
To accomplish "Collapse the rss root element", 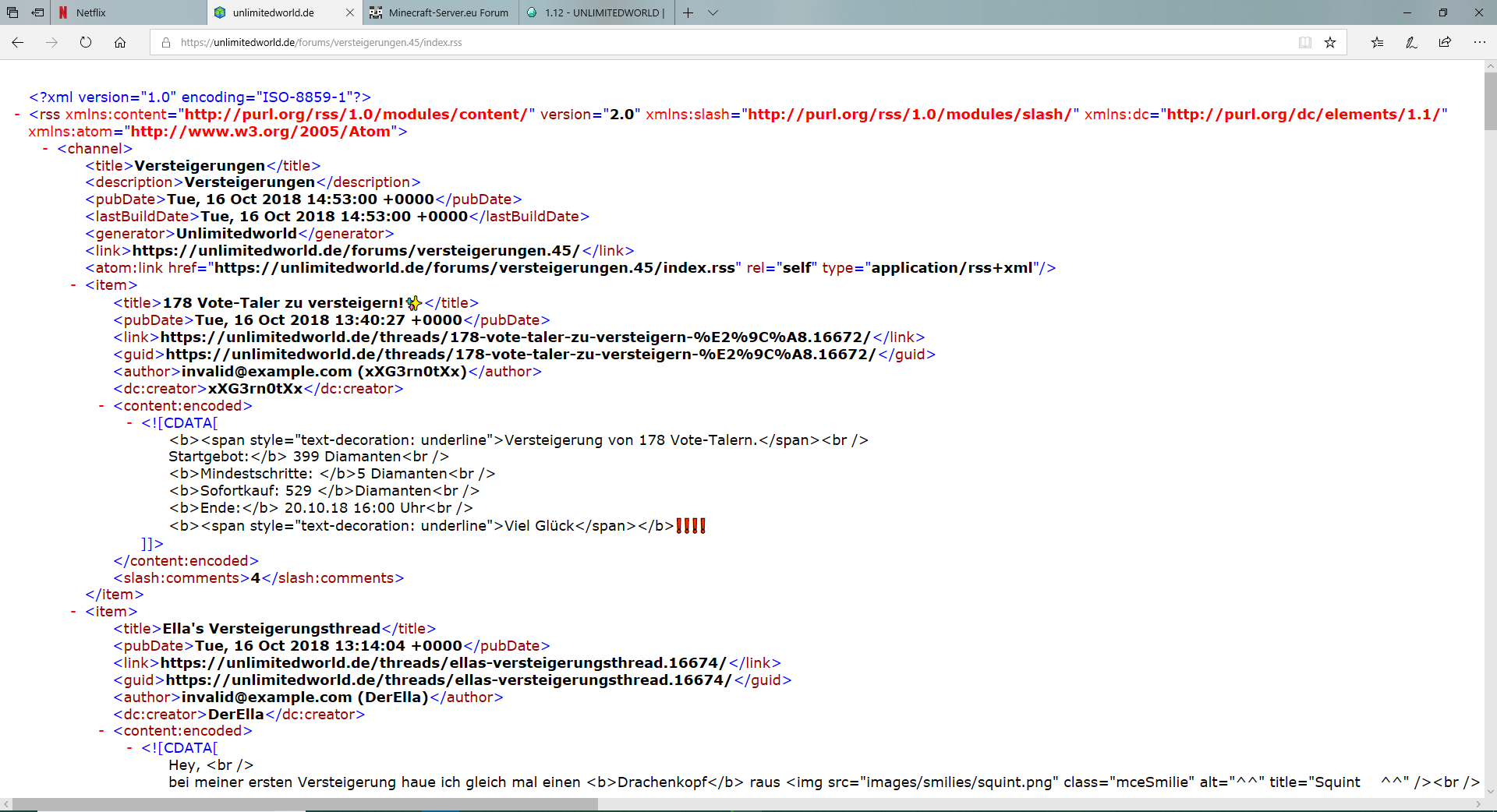I will pos(17,115).
